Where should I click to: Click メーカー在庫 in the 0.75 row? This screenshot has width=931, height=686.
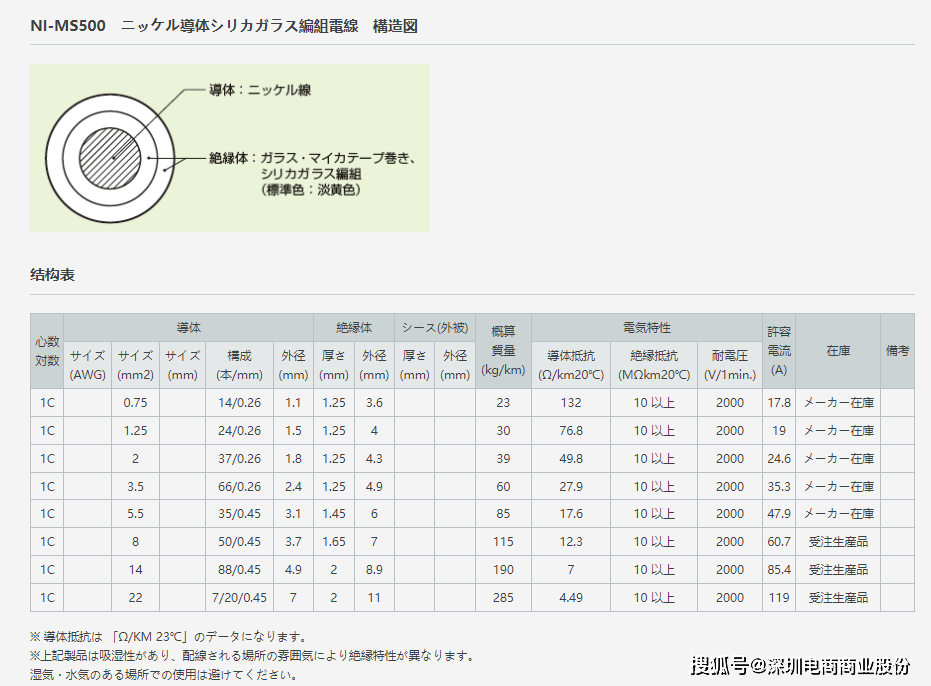[838, 403]
